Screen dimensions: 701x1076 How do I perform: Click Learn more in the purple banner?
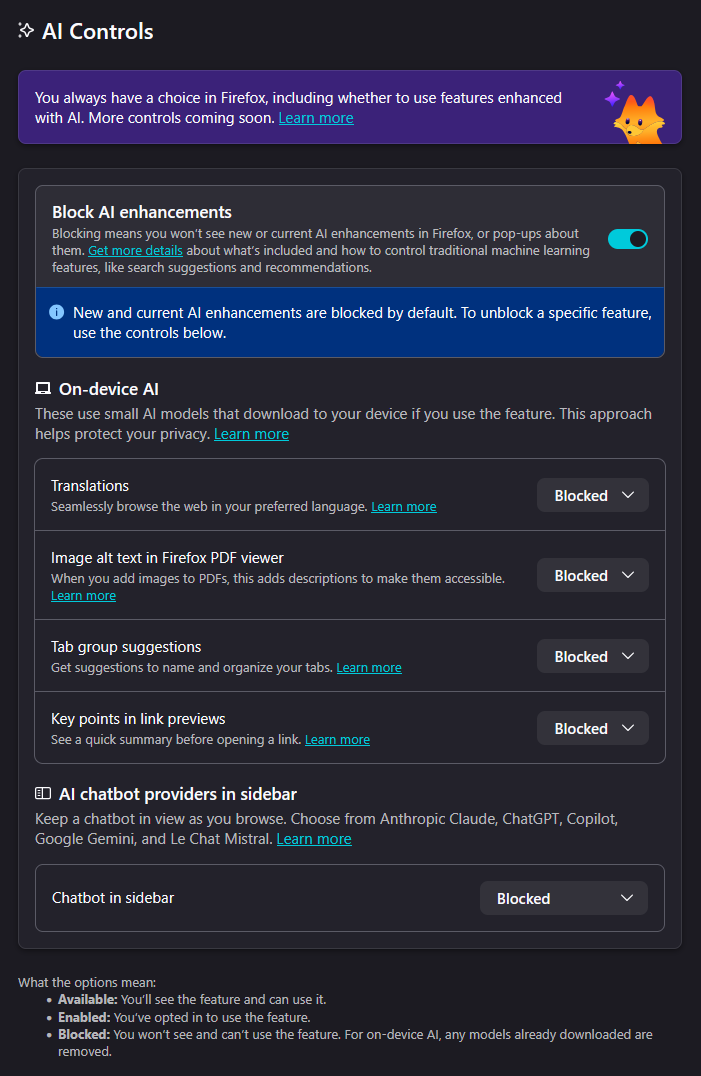[316, 118]
